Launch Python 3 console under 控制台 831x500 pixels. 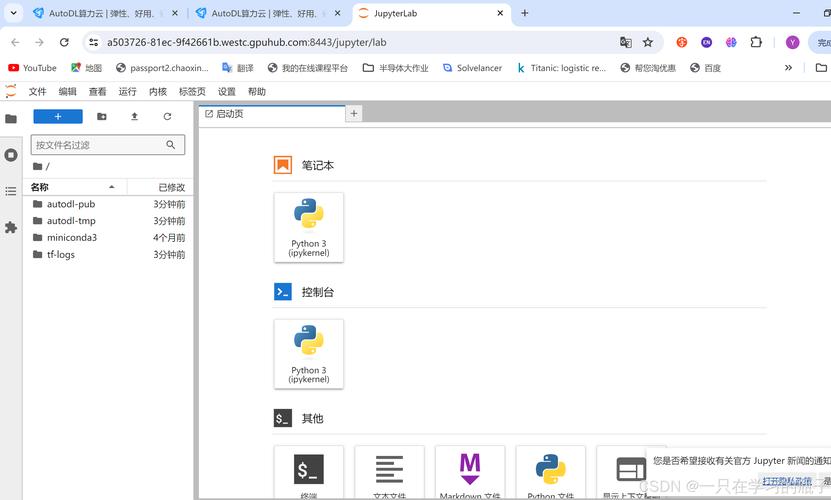pyautogui.click(x=309, y=354)
